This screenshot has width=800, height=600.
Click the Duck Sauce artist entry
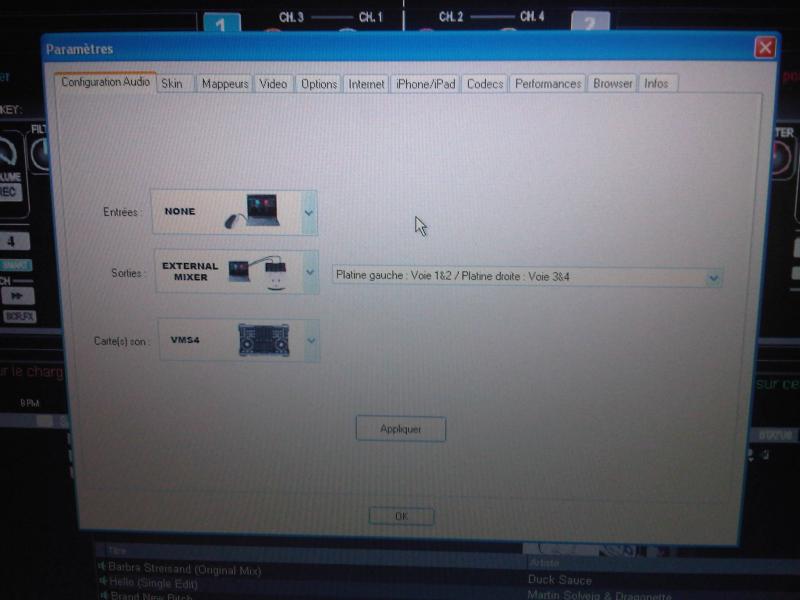[560, 580]
